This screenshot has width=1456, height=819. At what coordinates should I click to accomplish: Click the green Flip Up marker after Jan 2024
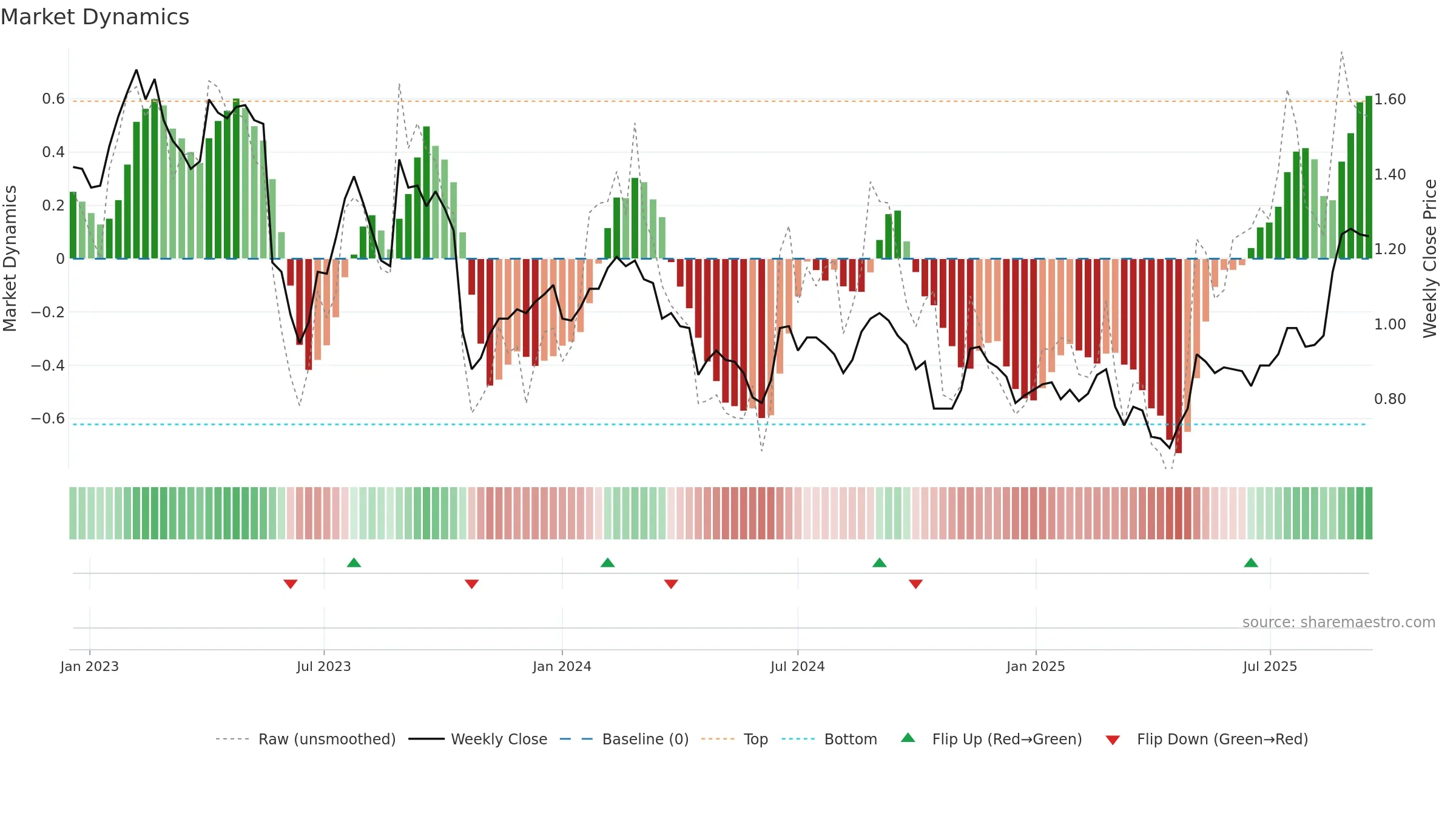pyautogui.click(x=608, y=562)
